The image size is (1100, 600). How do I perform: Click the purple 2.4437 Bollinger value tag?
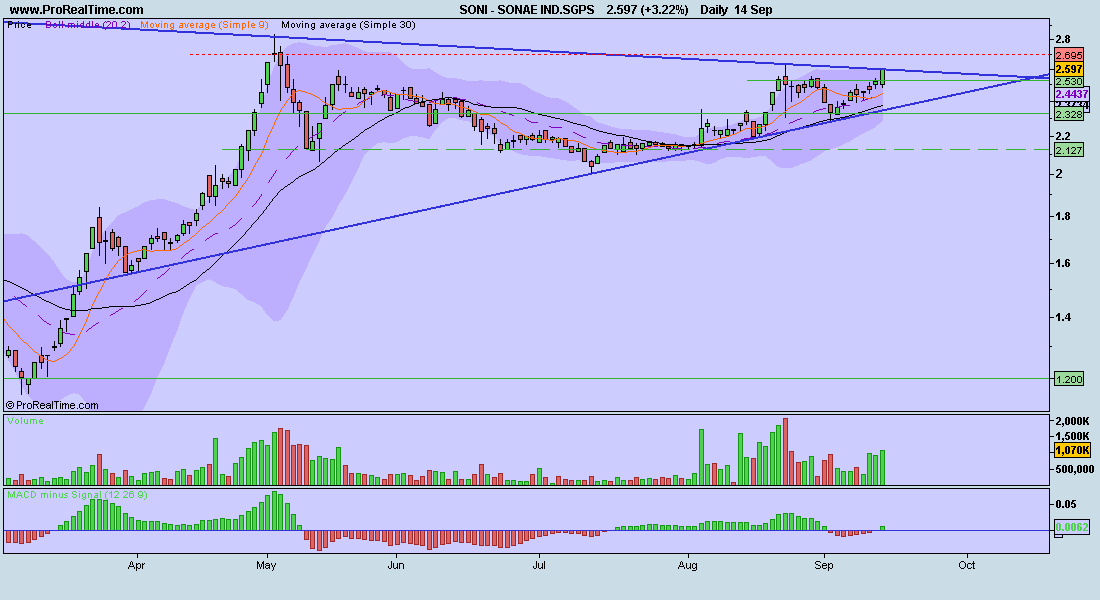(x=1072, y=94)
